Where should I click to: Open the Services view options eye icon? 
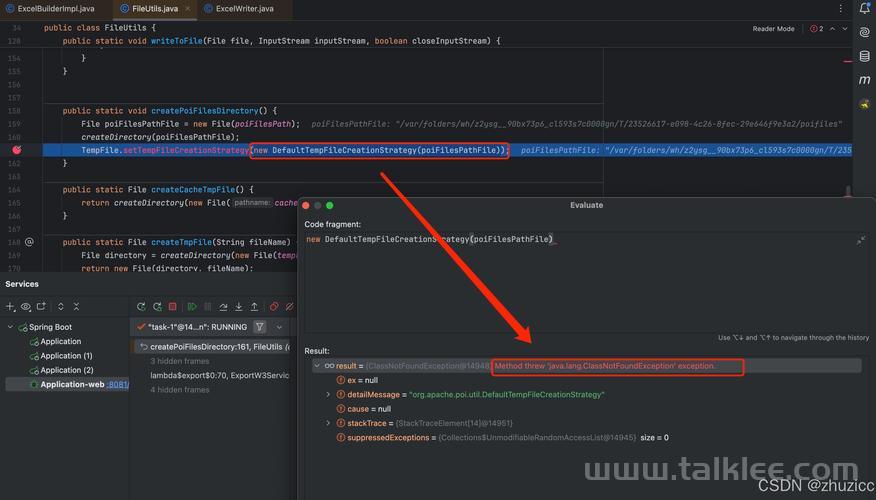[x=26, y=306]
